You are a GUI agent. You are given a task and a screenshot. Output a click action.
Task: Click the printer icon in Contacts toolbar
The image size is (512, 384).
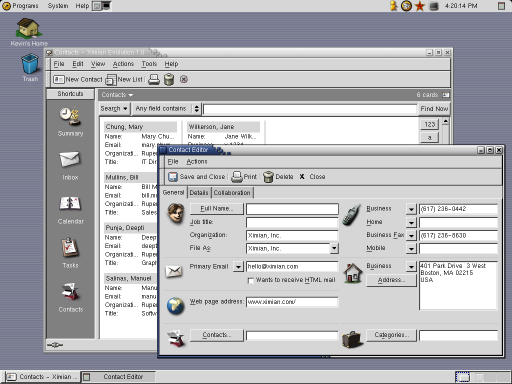point(154,79)
